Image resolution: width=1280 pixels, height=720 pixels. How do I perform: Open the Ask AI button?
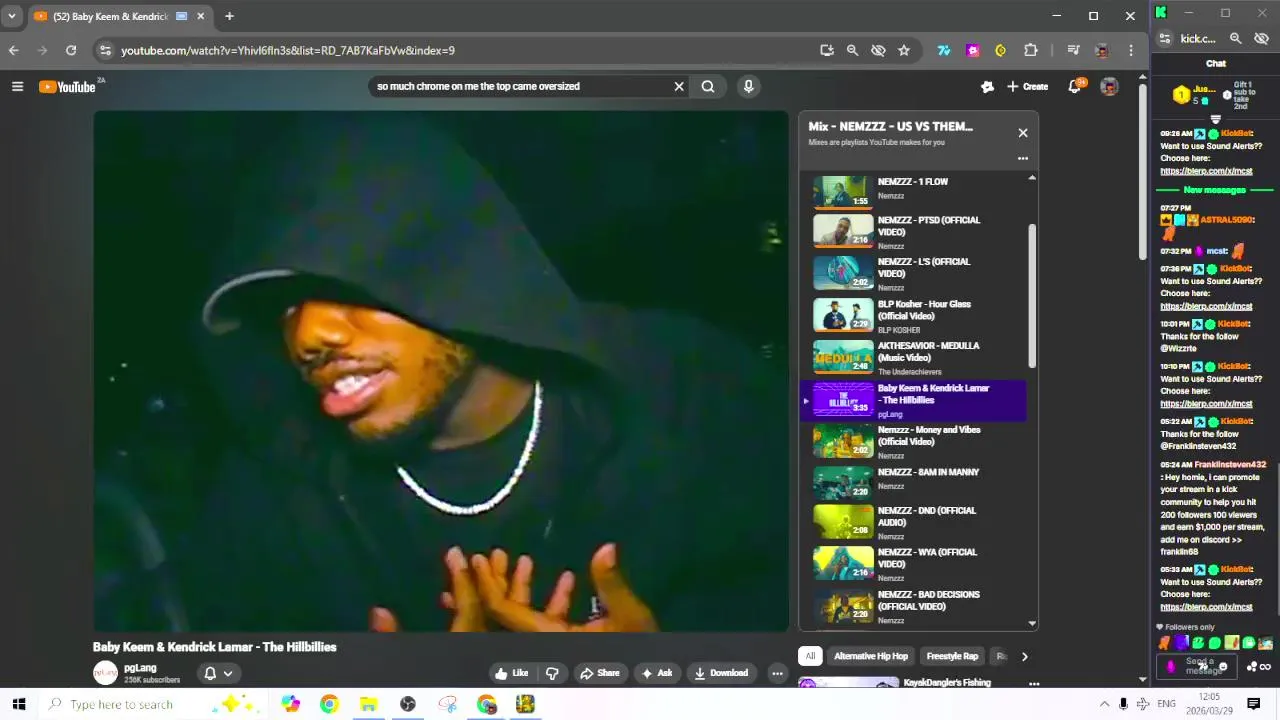pyautogui.click(x=656, y=673)
